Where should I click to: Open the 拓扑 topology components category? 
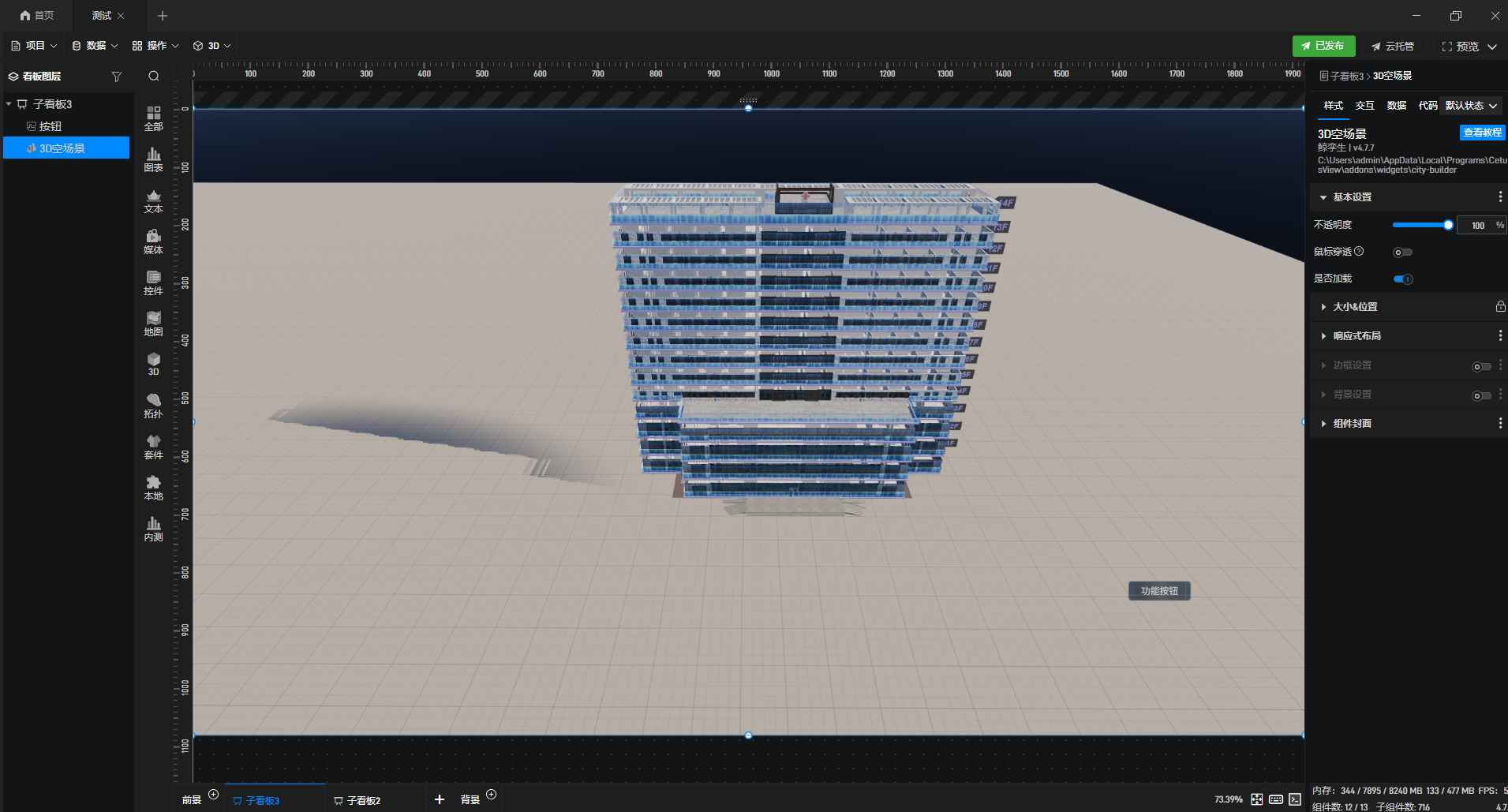[153, 406]
